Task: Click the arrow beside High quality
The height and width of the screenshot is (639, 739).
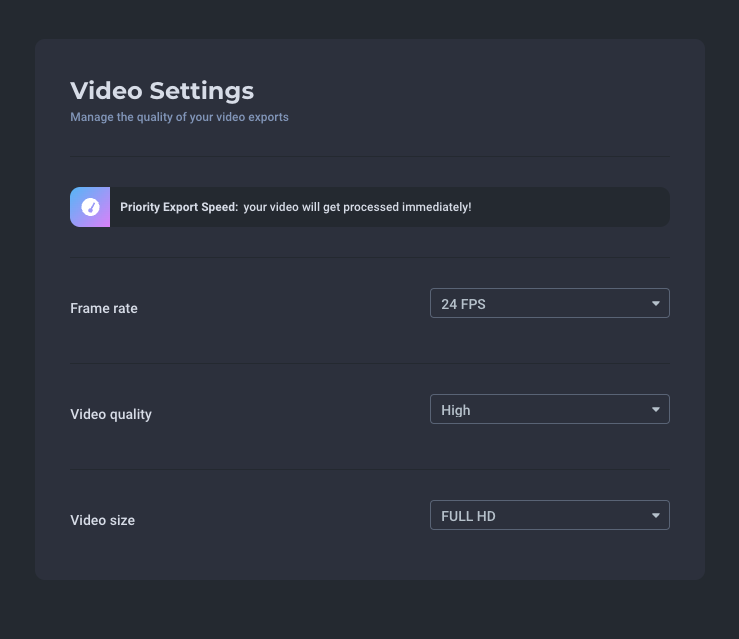Action: (656, 410)
